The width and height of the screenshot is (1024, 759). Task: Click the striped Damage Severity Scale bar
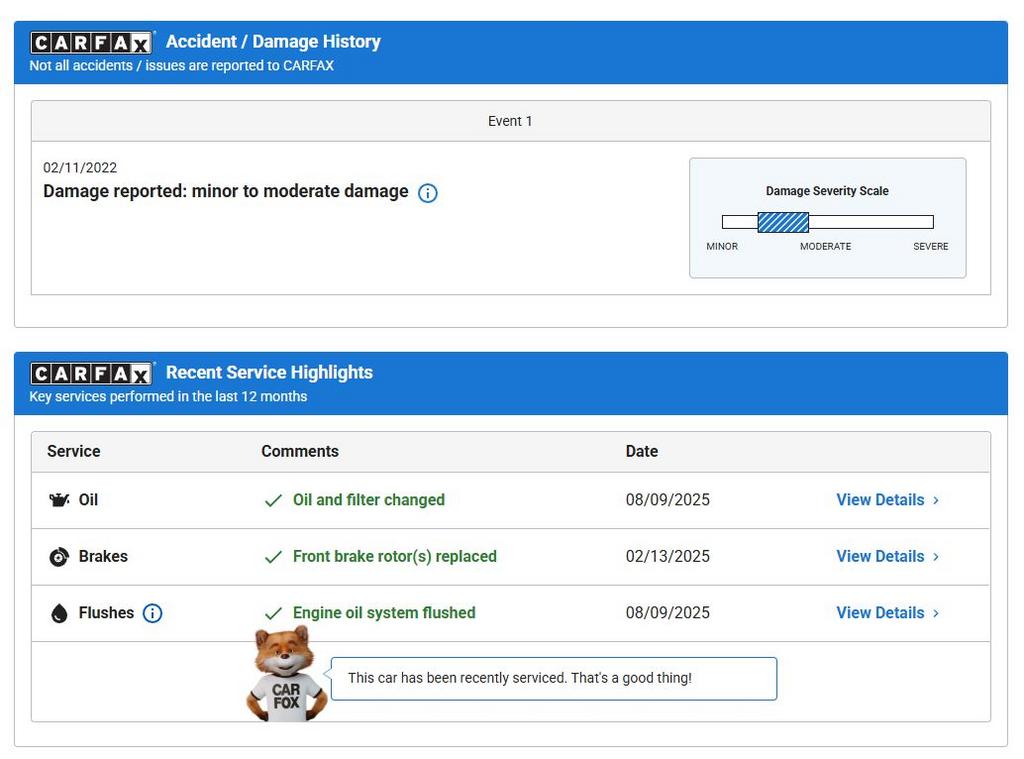click(x=783, y=222)
